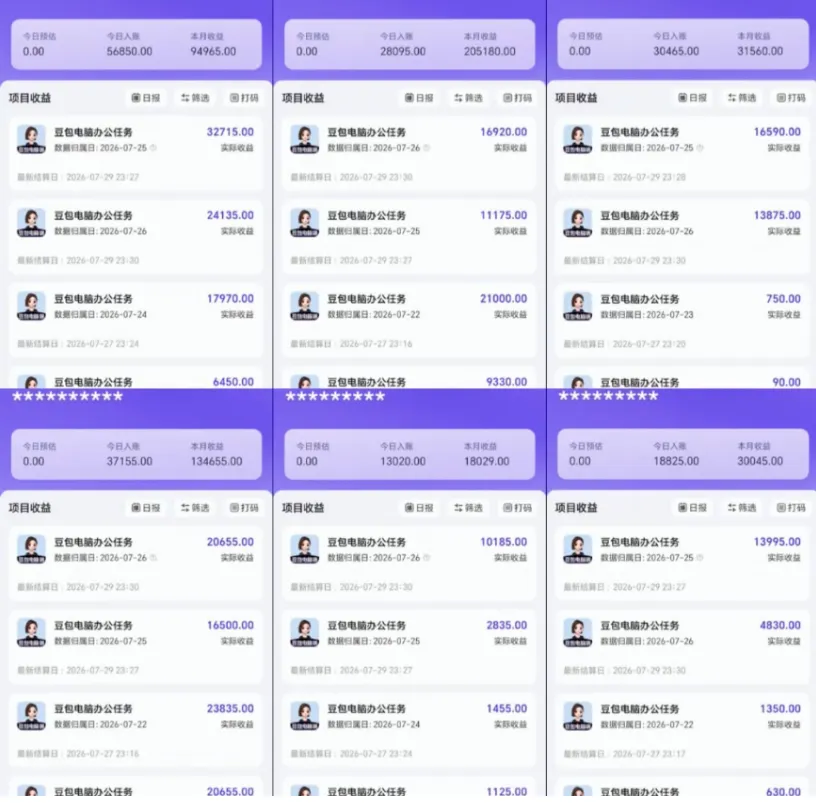816x803 pixels.
Task: Open 日报 in the panel with 本月收益 94965.00
Action: 146,98
